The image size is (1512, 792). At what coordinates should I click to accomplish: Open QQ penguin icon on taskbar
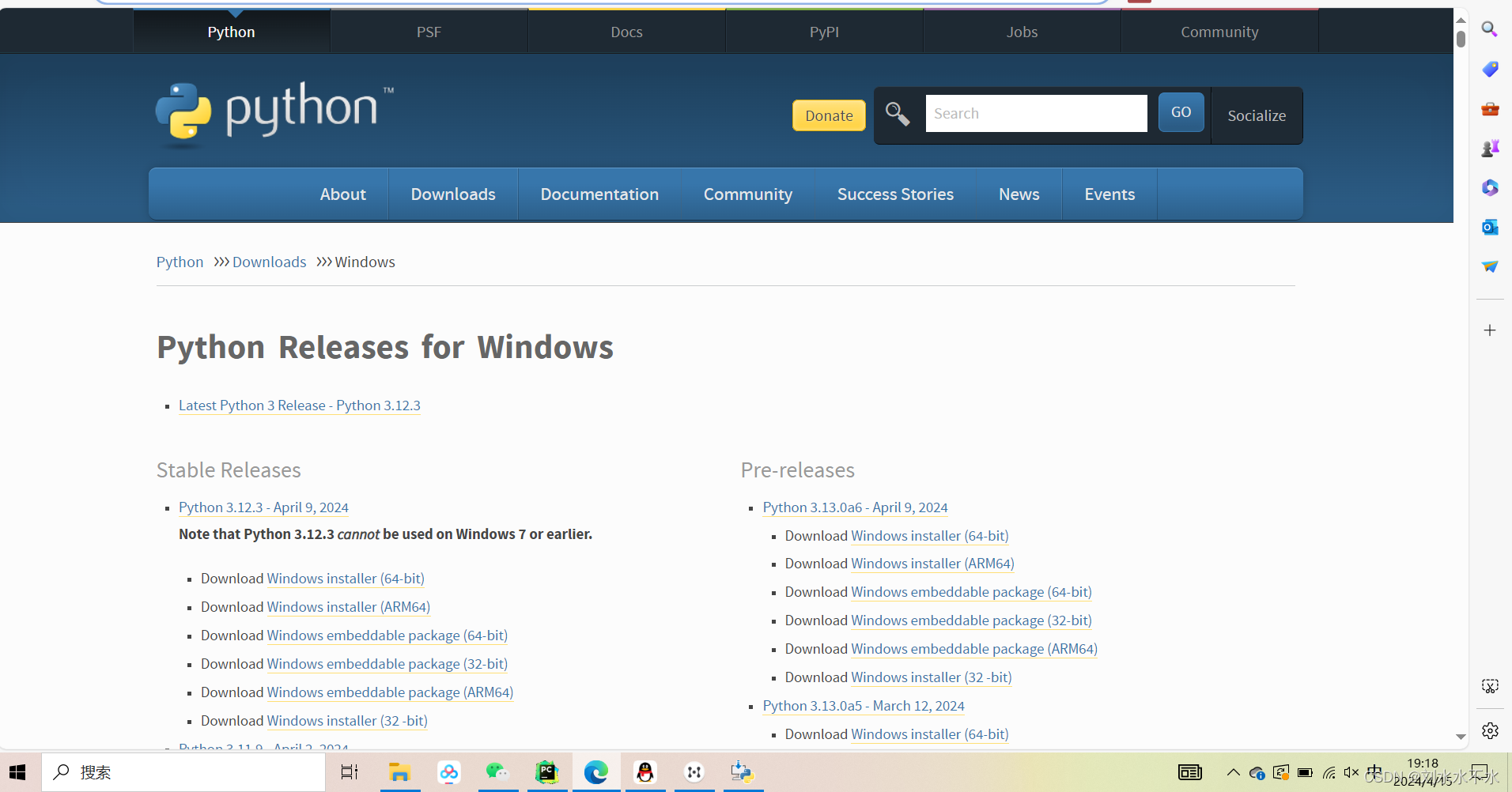tap(645, 772)
